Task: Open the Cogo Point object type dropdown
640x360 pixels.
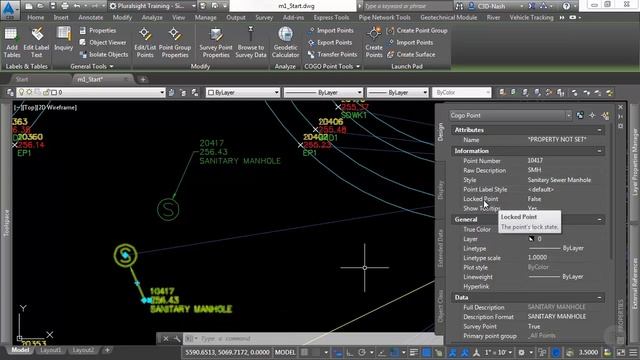Action: (x=510, y=116)
